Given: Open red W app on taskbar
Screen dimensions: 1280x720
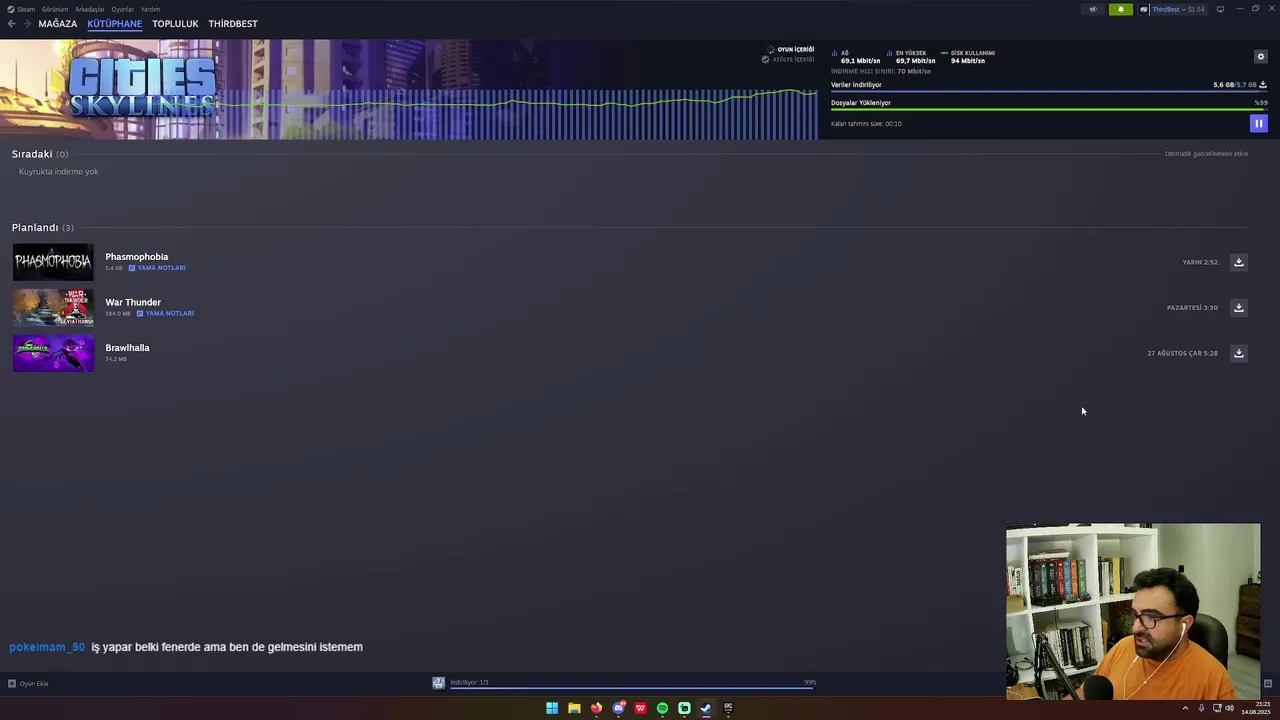Looking at the screenshot, I should point(640,708).
